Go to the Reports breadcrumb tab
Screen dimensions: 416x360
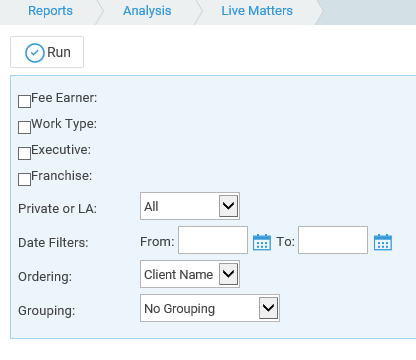coord(50,11)
